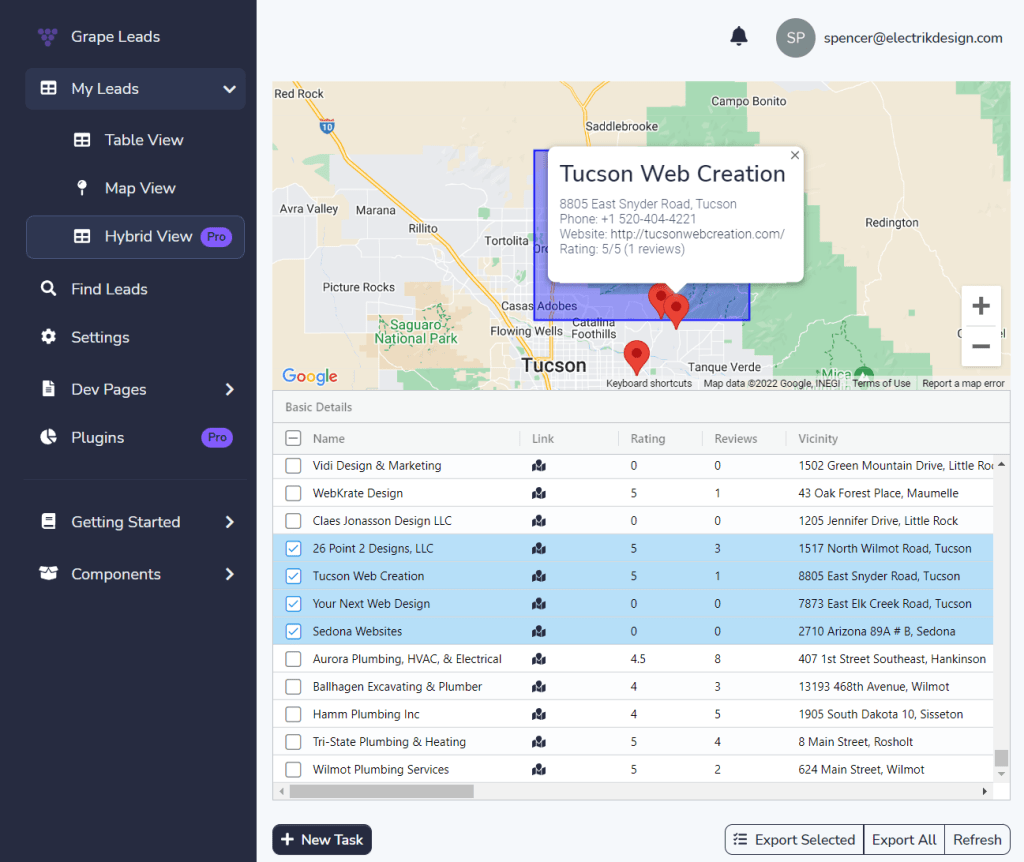Viewport: 1024px width, 862px height.
Task: Check the Wilmot Plumbing Services checkbox
Action: point(293,769)
